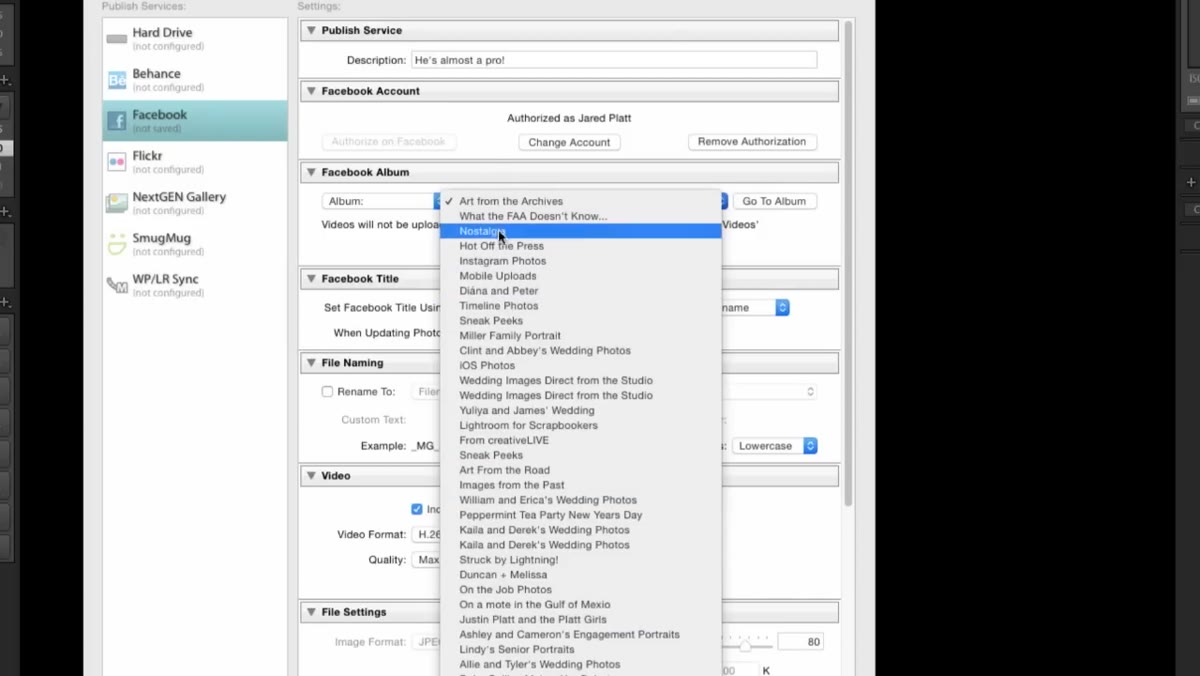Click the Authorized as Jared Platt text
Viewport: 1200px width, 676px height.
(569, 118)
